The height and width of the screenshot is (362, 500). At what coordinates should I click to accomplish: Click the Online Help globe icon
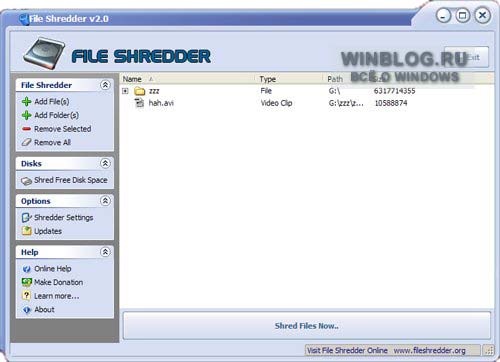click(x=26, y=269)
